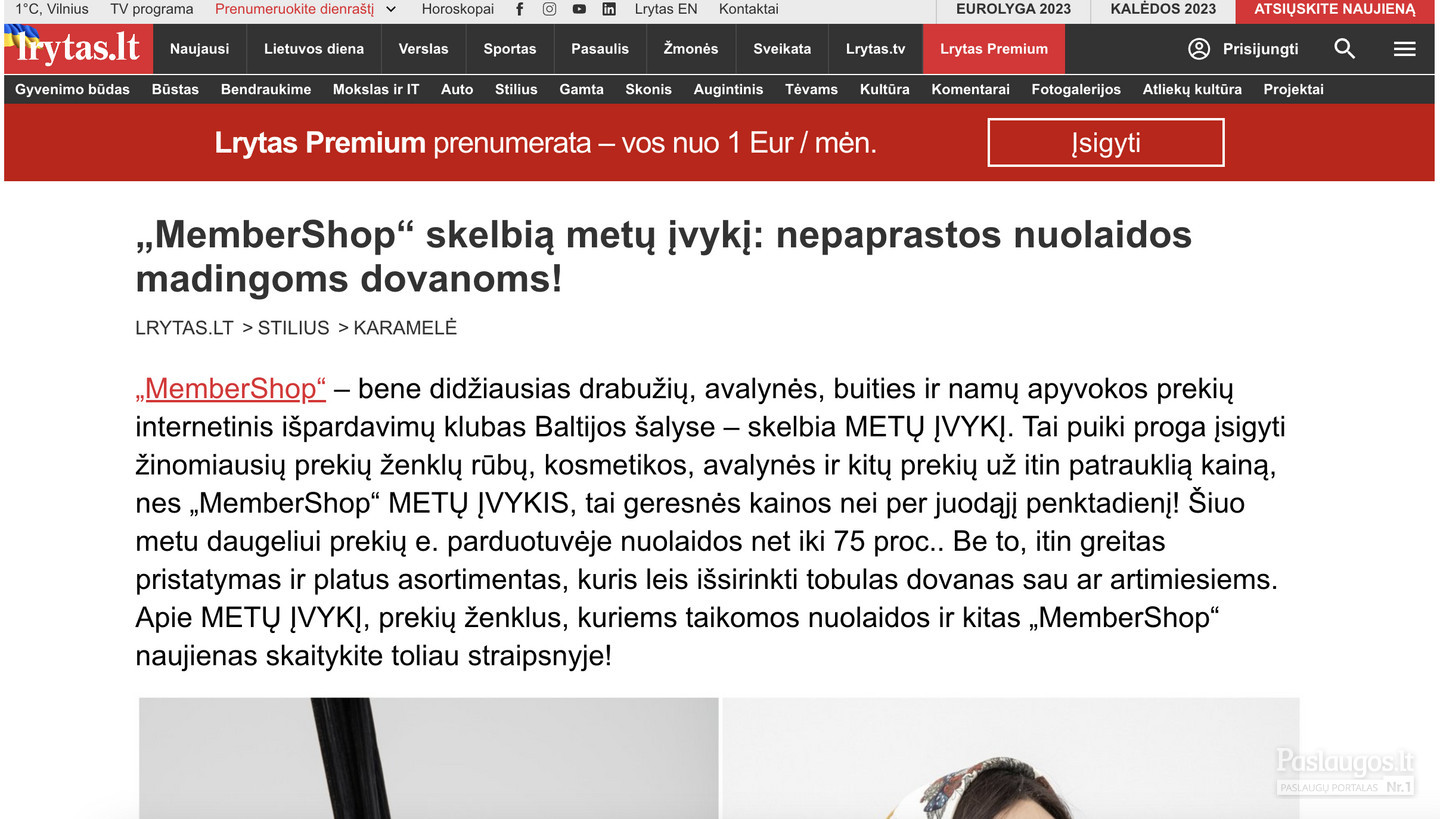Click the Įsigyti subscription button
This screenshot has height=819, width=1440.
pos(1106,142)
